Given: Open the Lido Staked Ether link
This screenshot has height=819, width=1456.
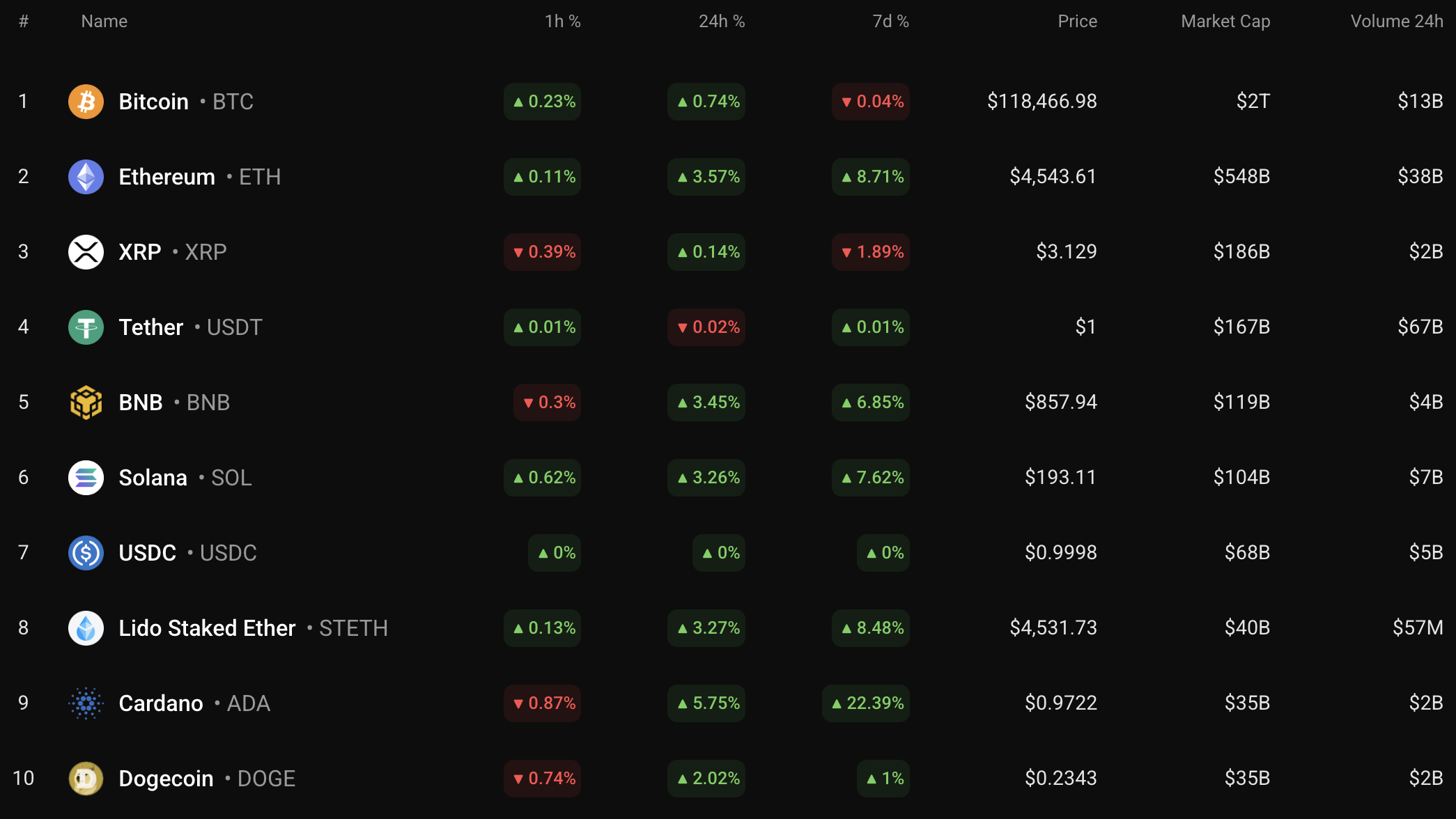Looking at the screenshot, I should click(x=207, y=628).
